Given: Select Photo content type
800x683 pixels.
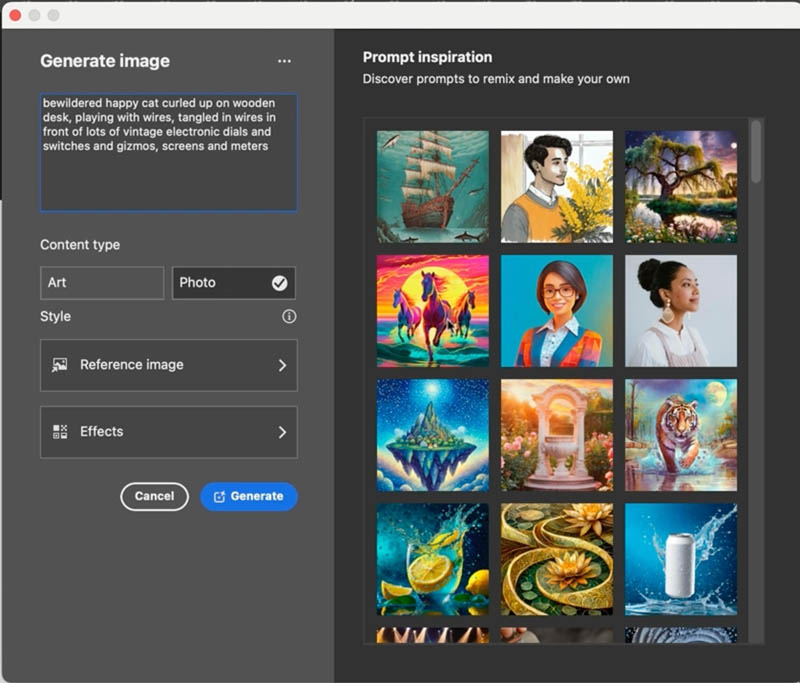Looking at the screenshot, I should 234,283.
